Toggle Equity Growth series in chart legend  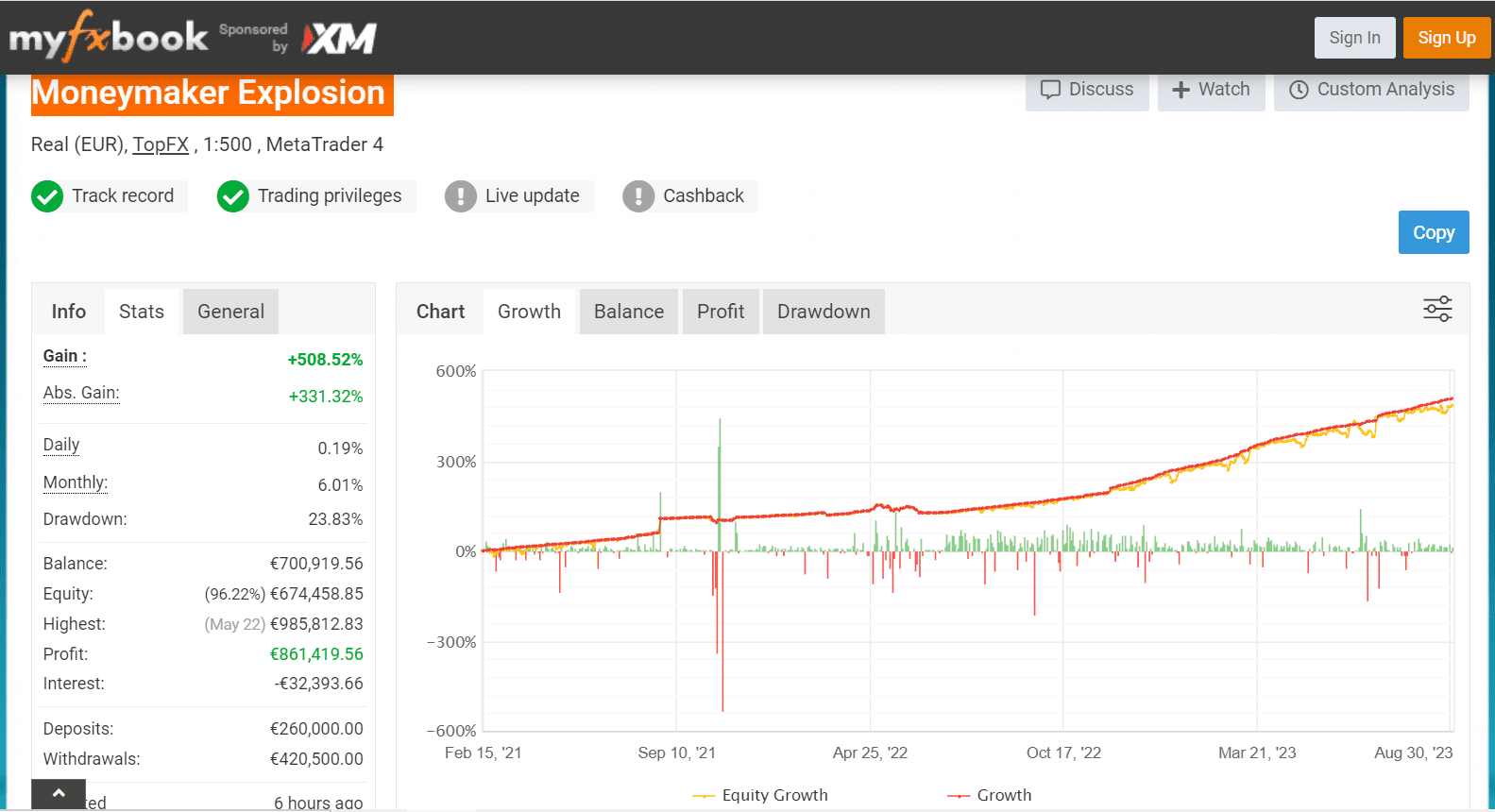(760, 795)
